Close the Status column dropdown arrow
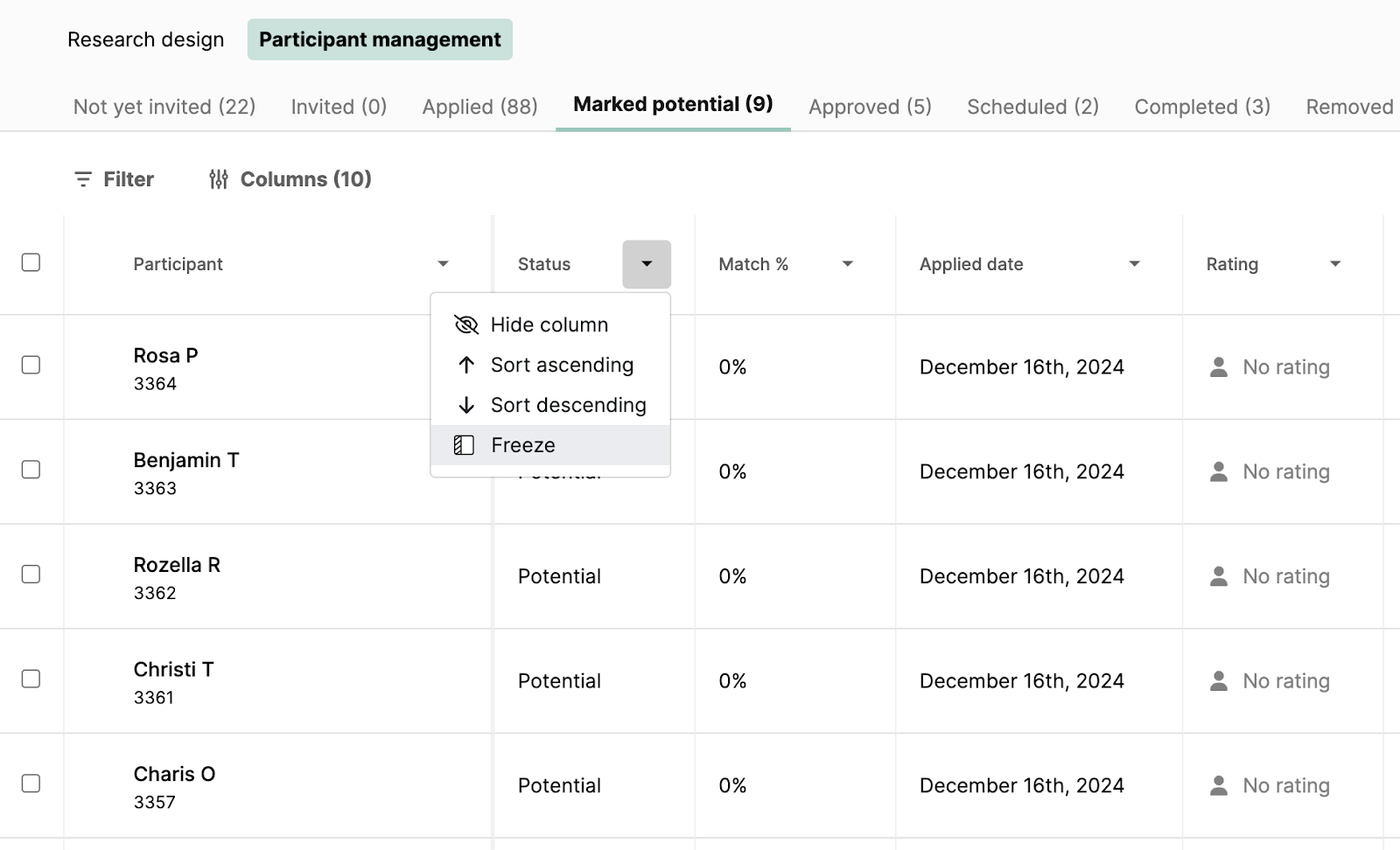Image resolution: width=1400 pixels, height=850 pixels. 647,264
